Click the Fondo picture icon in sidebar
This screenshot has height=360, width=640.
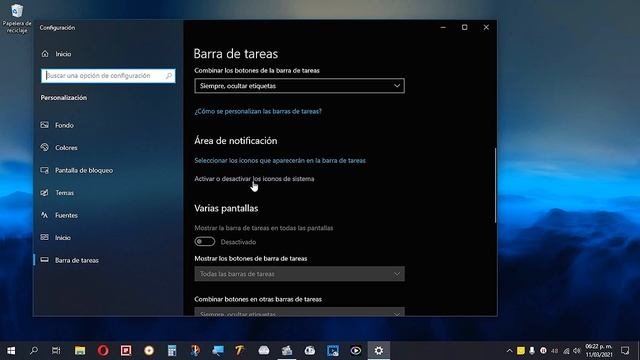point(44,125)
